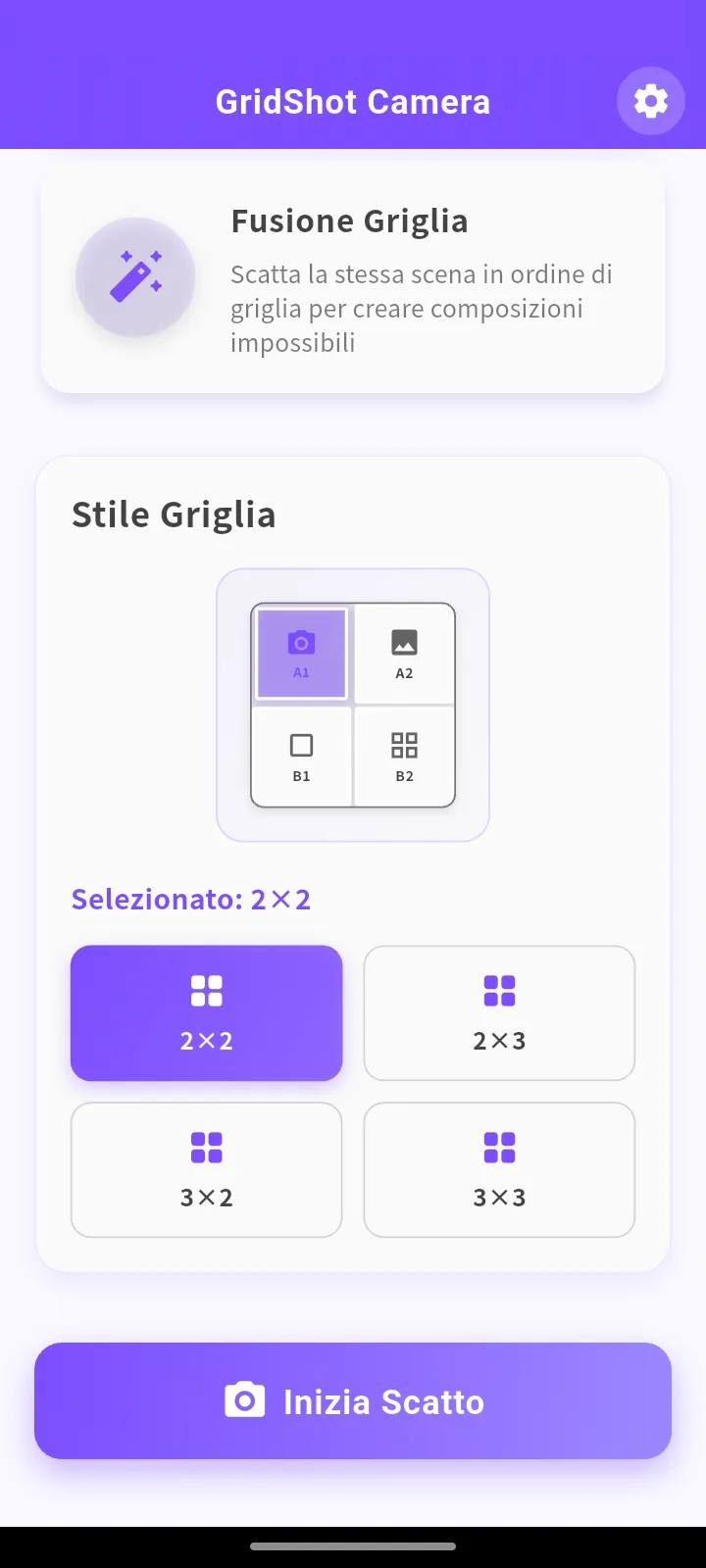This screenshot has height=1568, width=706.
Task: Select the 2×2 grid style
Action: tap(206, 1013)
